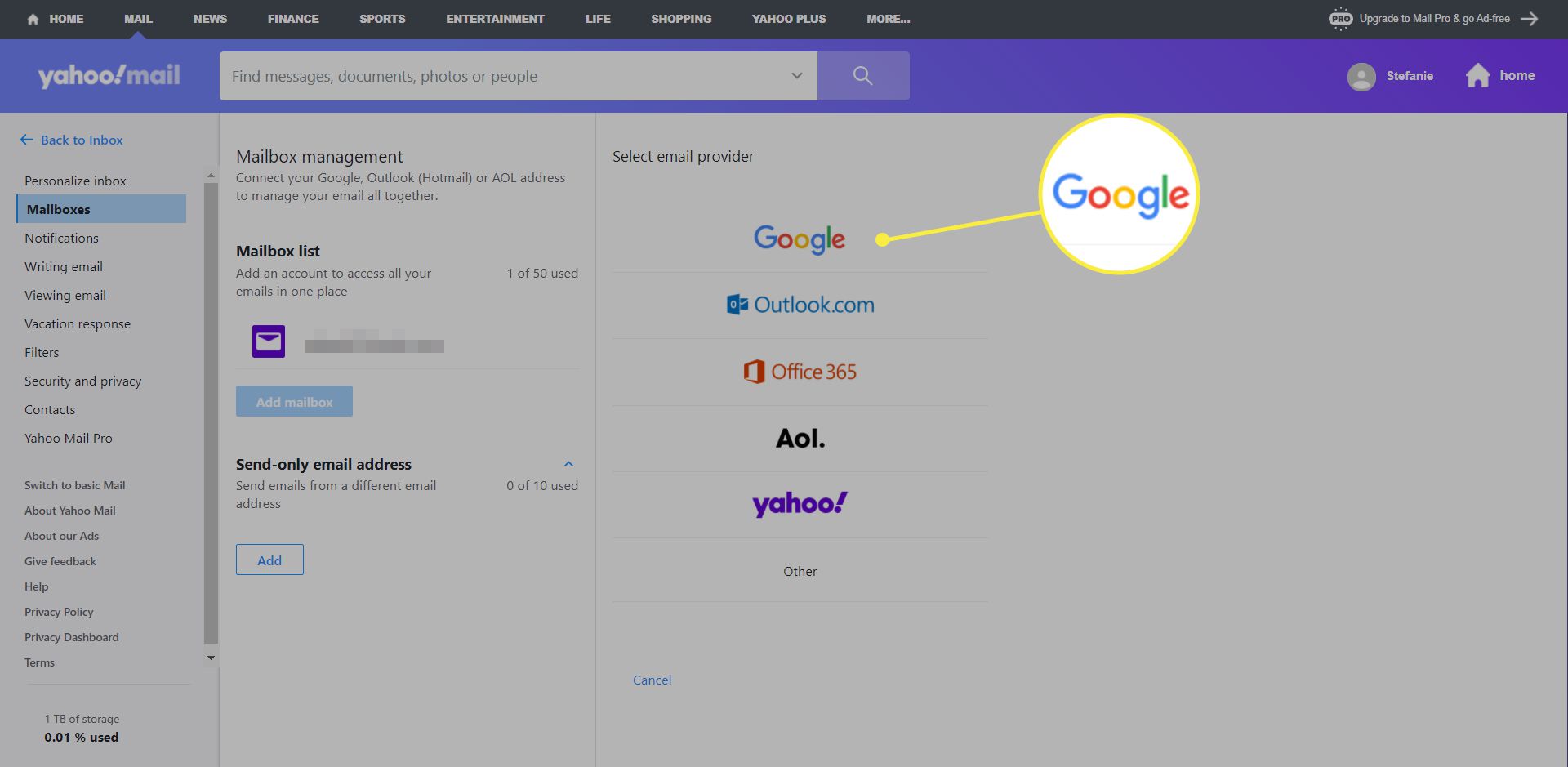
Task: Choose Aol. as email provider
Action: 800,439
